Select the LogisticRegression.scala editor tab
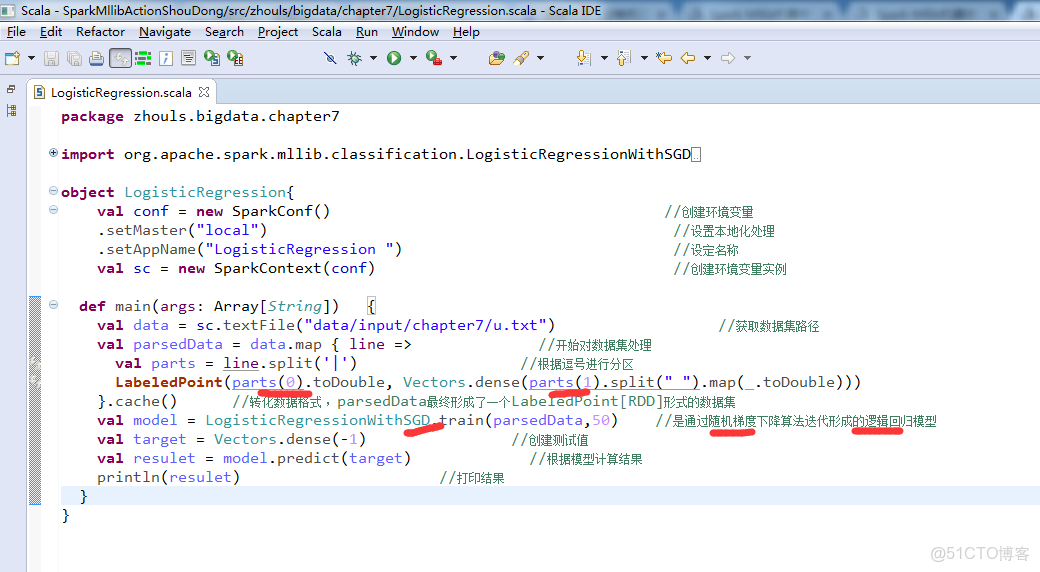Viewport: 1040px width, 572px height. [121, 92]
